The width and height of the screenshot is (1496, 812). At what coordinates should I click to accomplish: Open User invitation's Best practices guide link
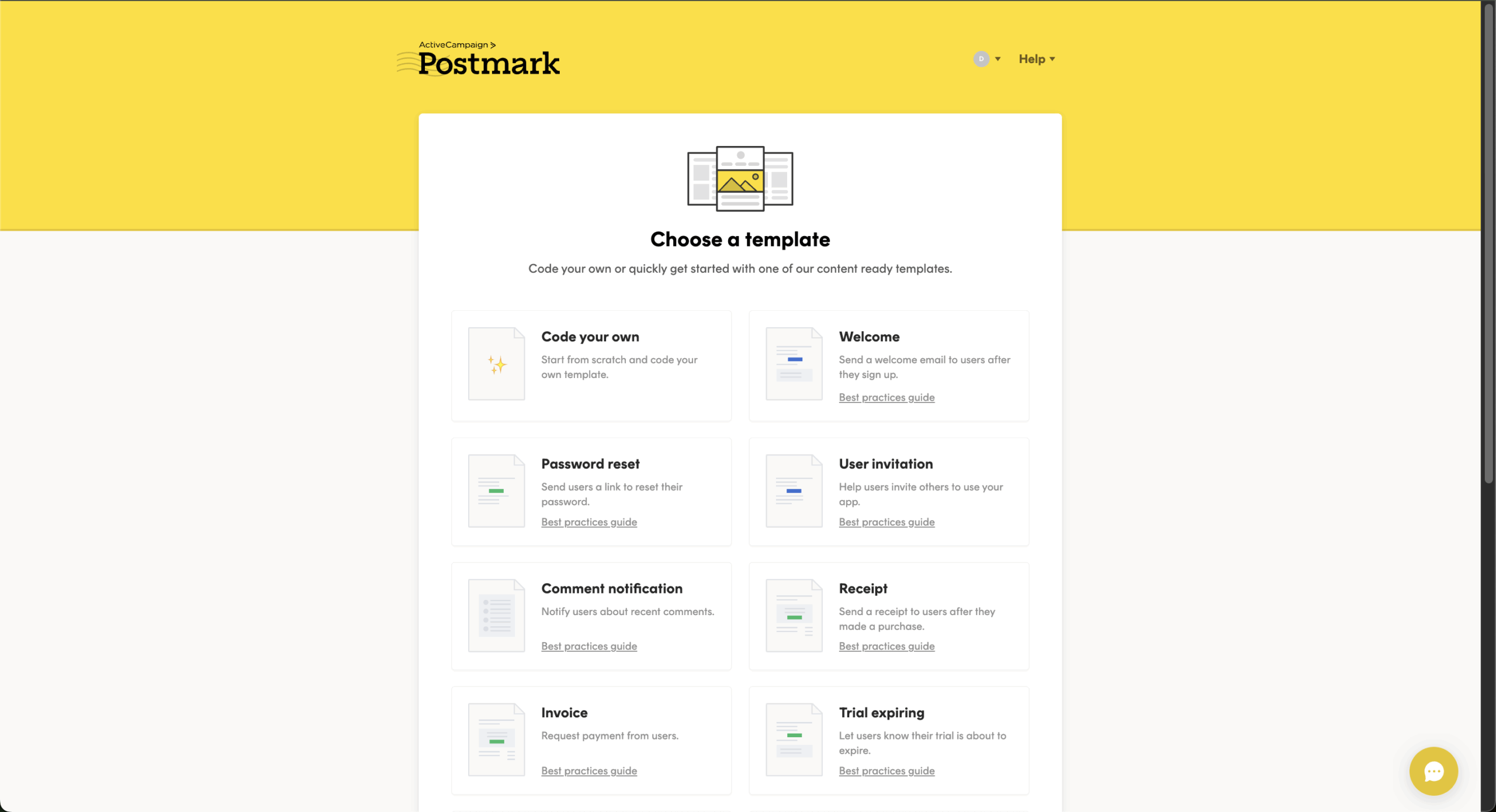tap(886, 522)
